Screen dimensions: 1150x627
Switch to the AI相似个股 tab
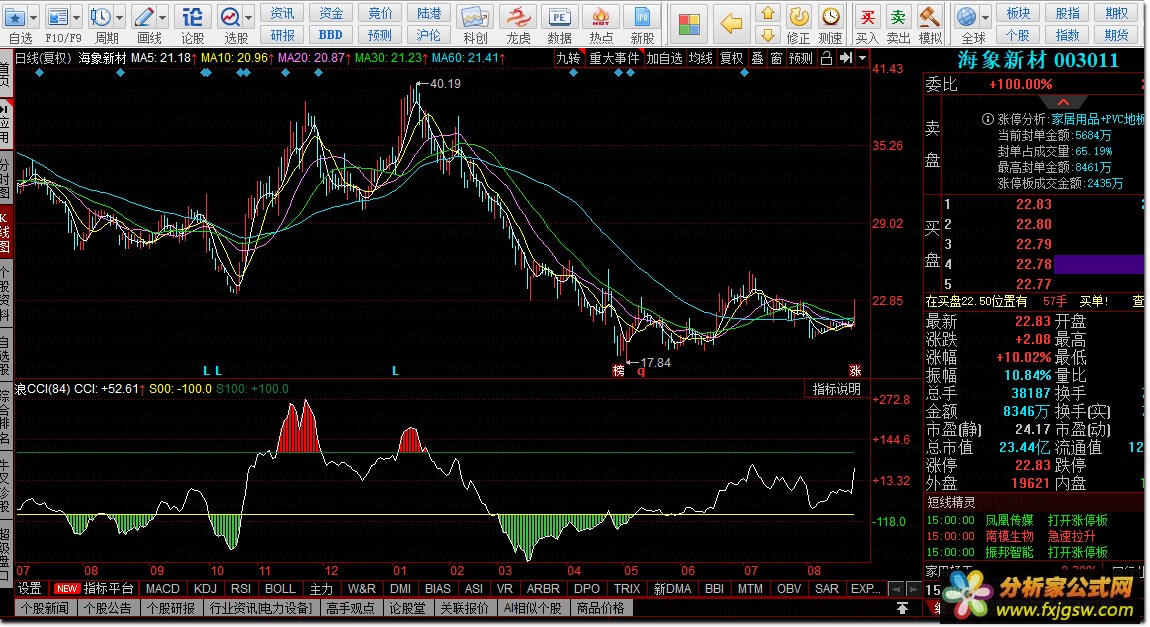pos(532,608)
